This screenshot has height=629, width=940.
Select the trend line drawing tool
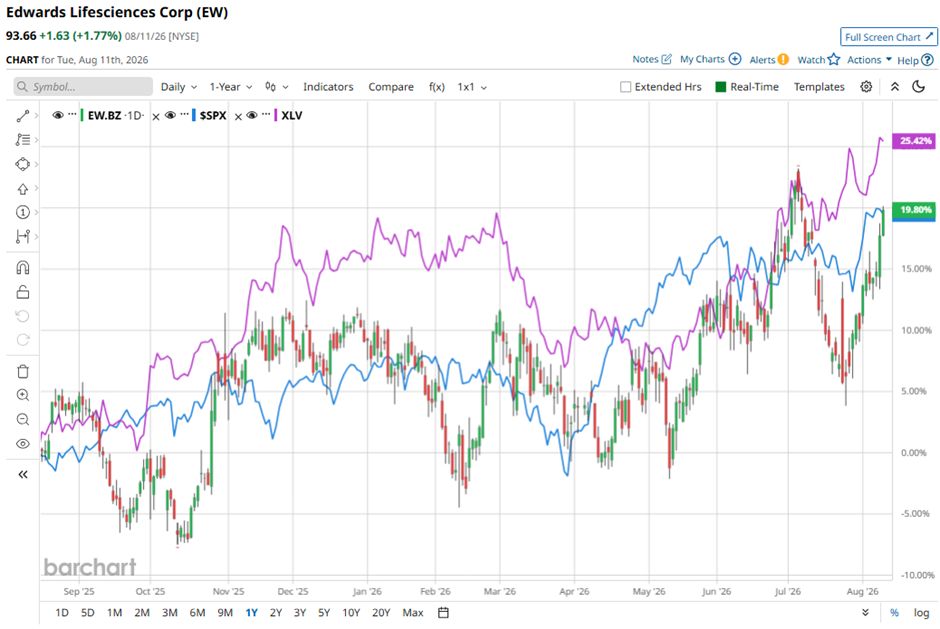[23, 116]
